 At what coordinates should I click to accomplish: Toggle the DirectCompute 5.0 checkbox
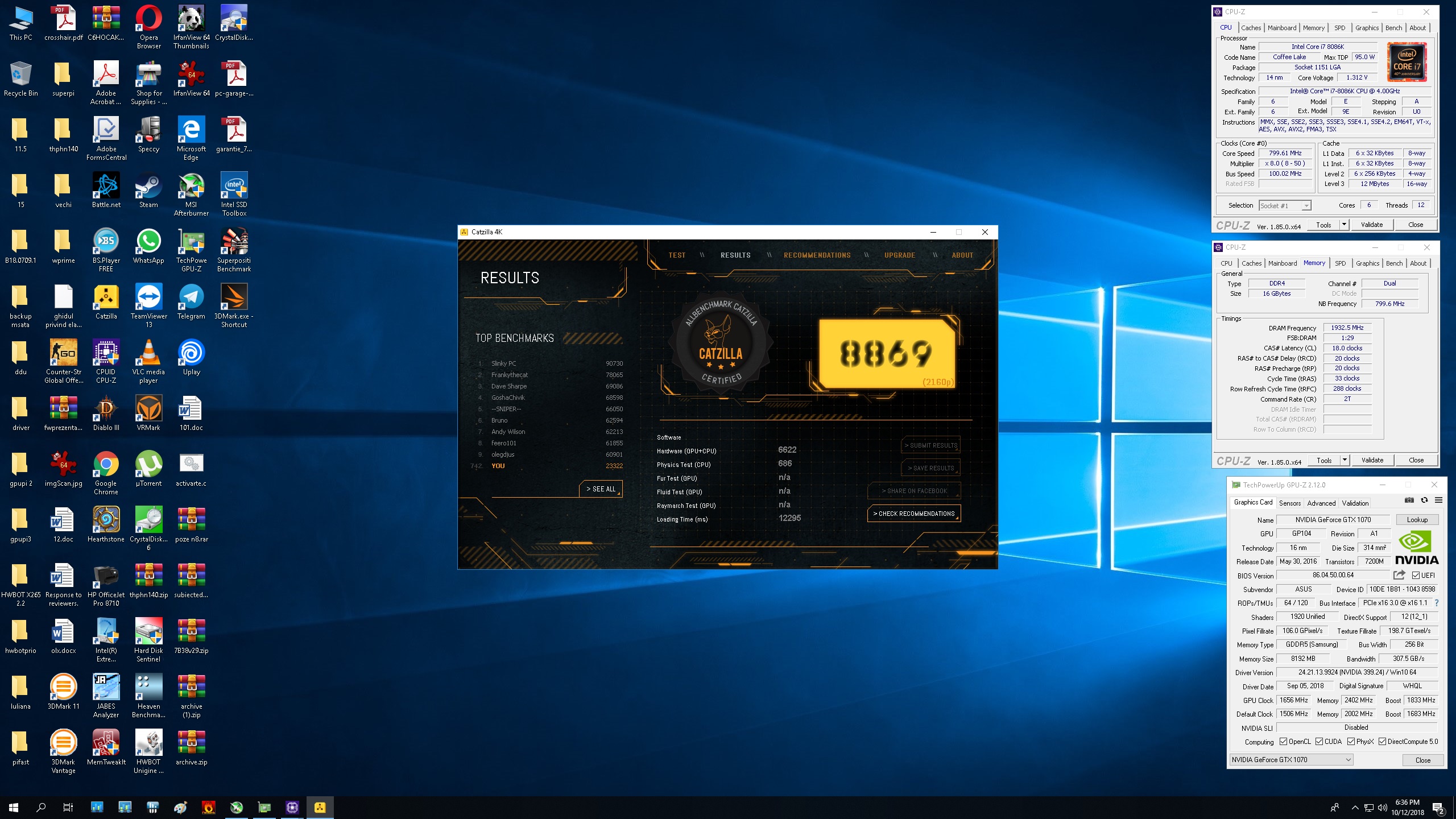pyautogui.click(x=1382, y=742)
